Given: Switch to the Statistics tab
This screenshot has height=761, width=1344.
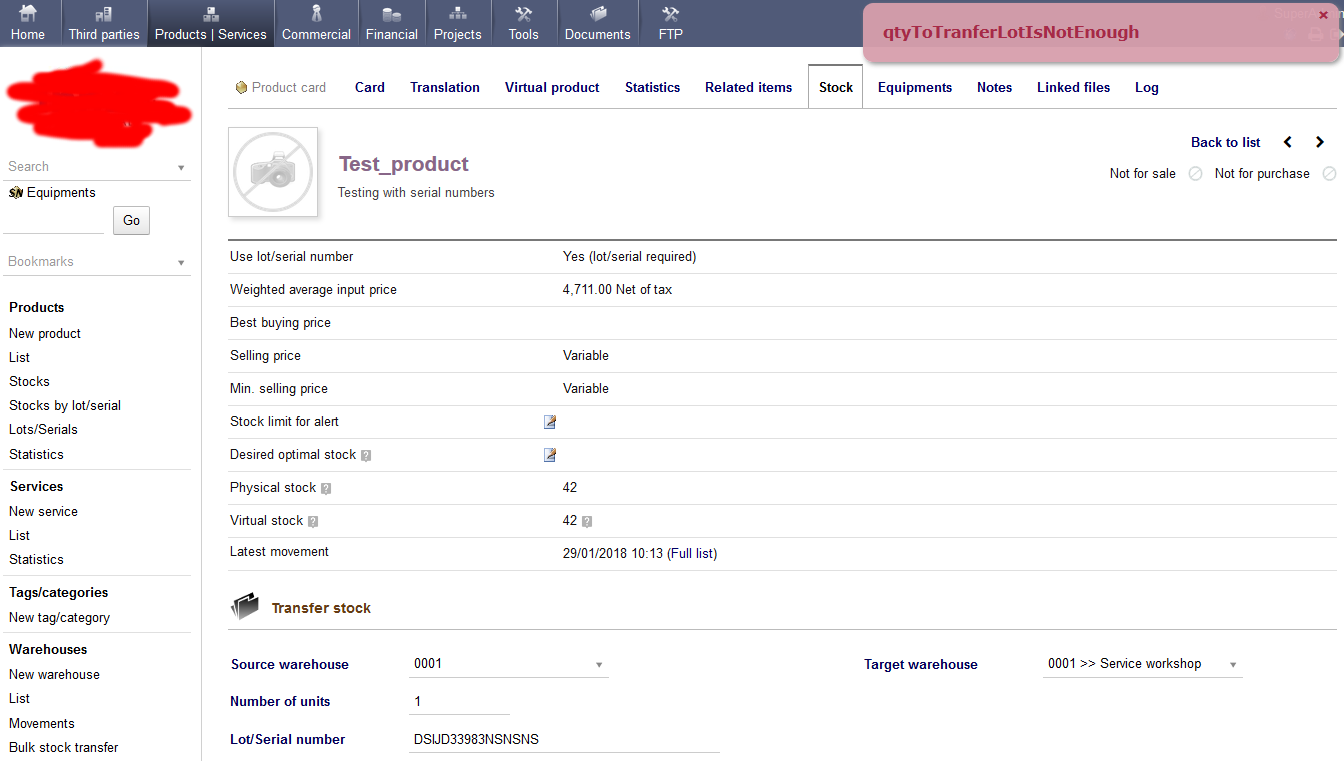Looking at the screenshot, I should (652, 88).
